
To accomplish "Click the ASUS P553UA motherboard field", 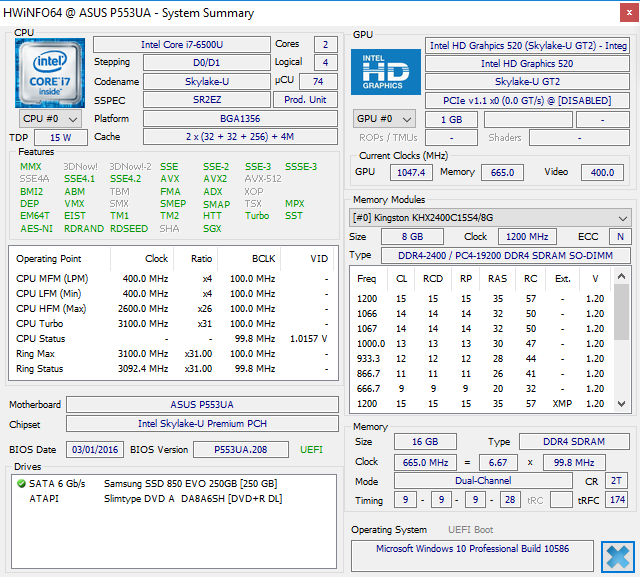I will pos(203,405).
